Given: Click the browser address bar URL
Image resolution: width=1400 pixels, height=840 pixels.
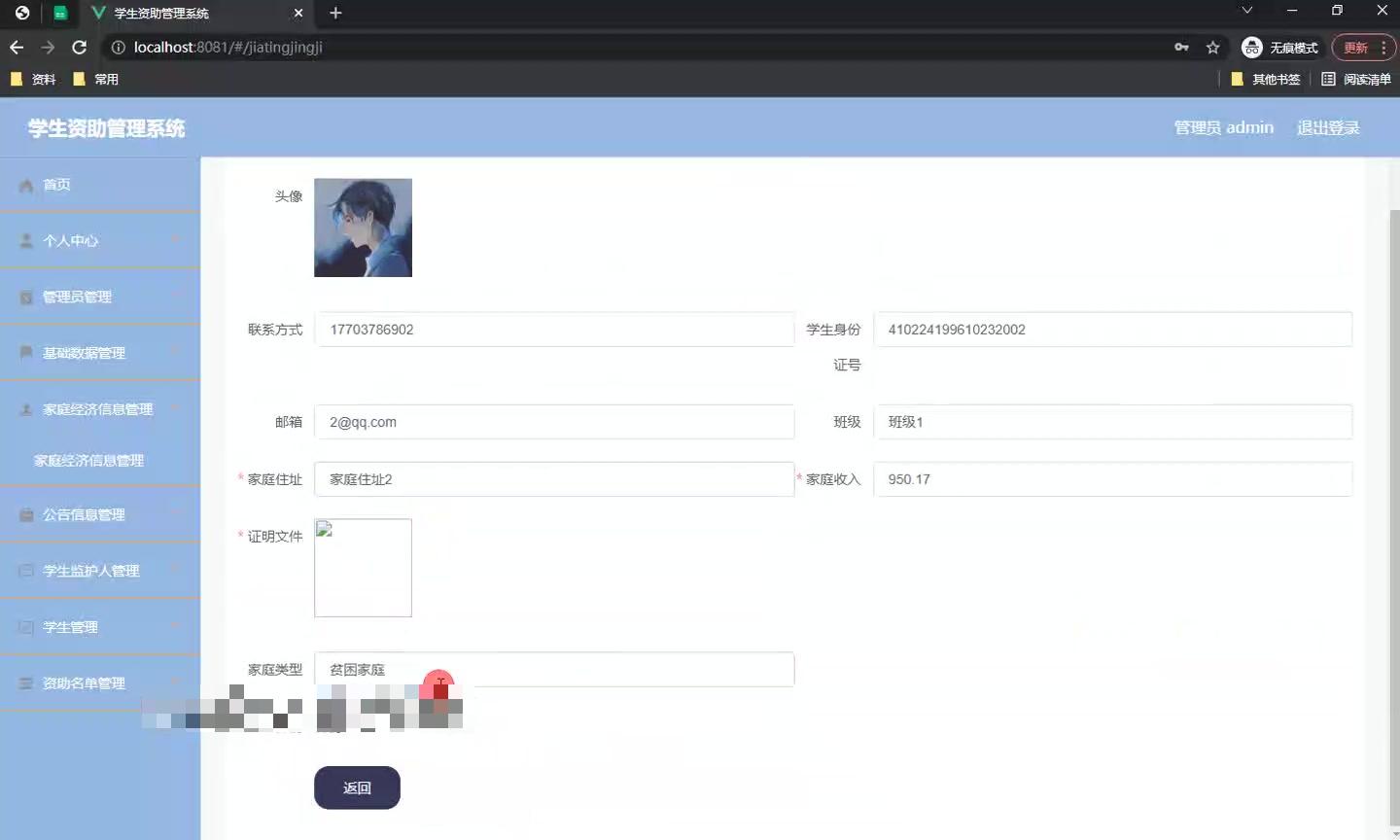Looking at the screenshot, I should (227, 47).
